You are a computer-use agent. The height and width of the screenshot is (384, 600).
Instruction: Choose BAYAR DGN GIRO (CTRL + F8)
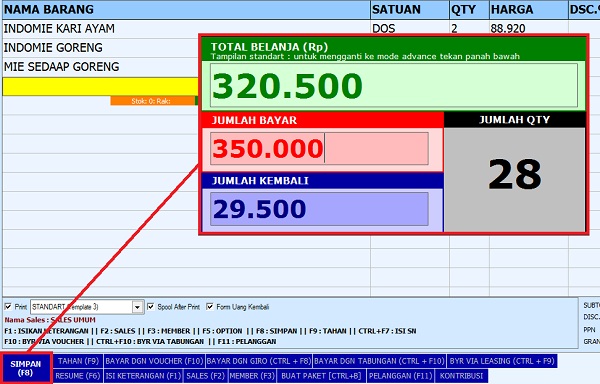tap(259, 361)
